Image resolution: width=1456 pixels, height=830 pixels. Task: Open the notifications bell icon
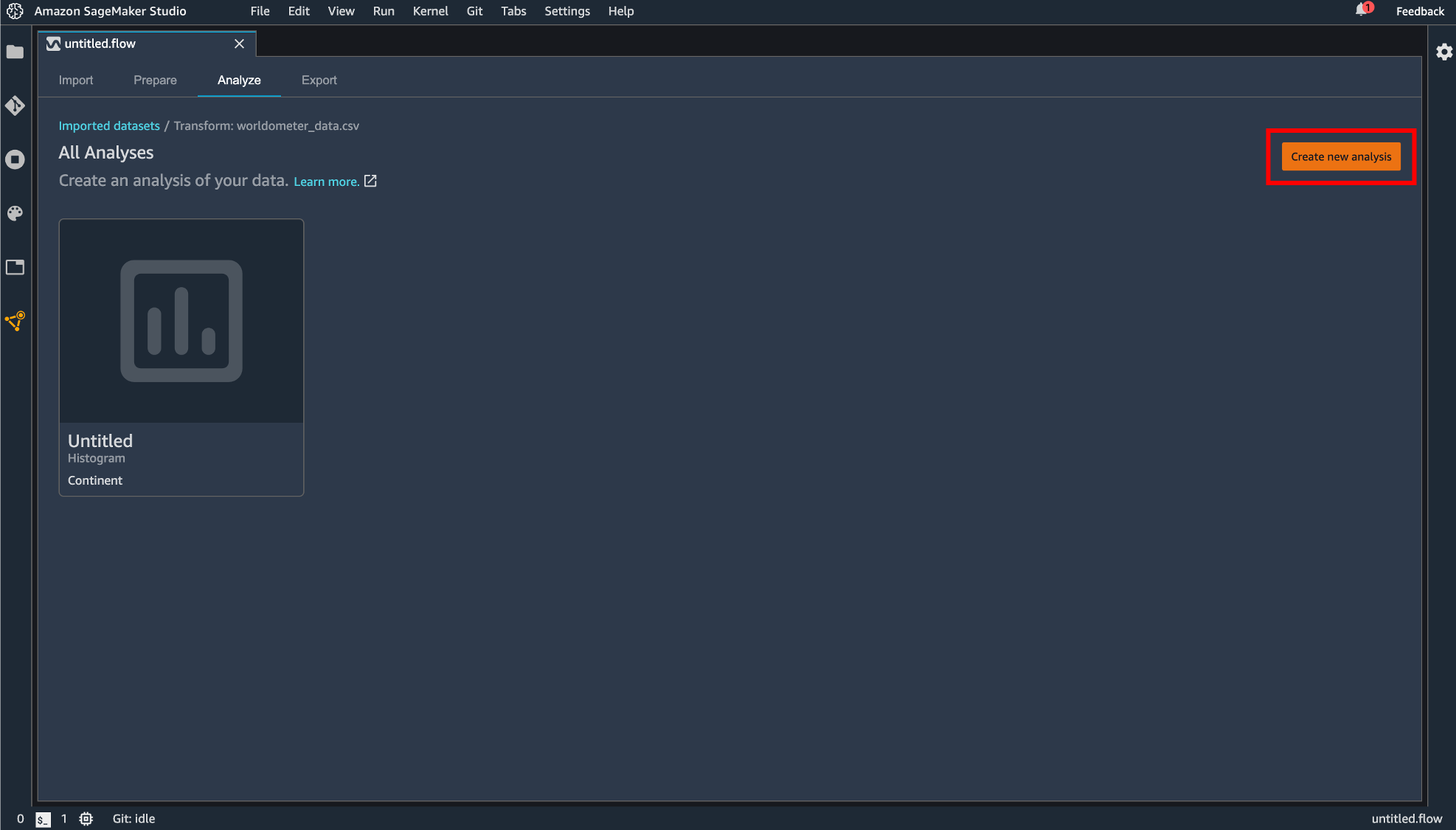[x=1361, y=10]
